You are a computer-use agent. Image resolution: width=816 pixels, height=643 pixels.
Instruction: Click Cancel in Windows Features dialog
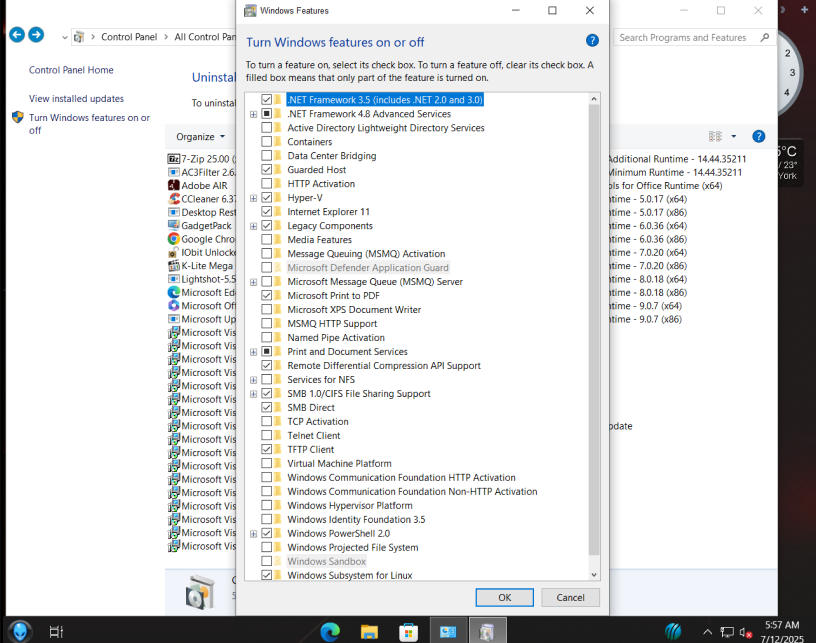click(x=570, y=597)
